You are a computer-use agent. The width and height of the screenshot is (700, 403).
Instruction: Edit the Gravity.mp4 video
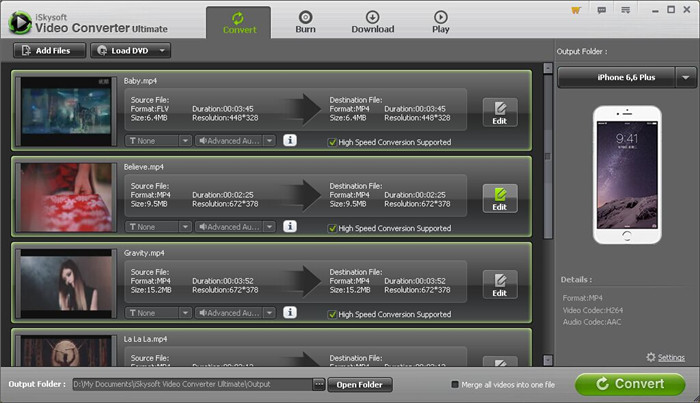pos(500,285)
